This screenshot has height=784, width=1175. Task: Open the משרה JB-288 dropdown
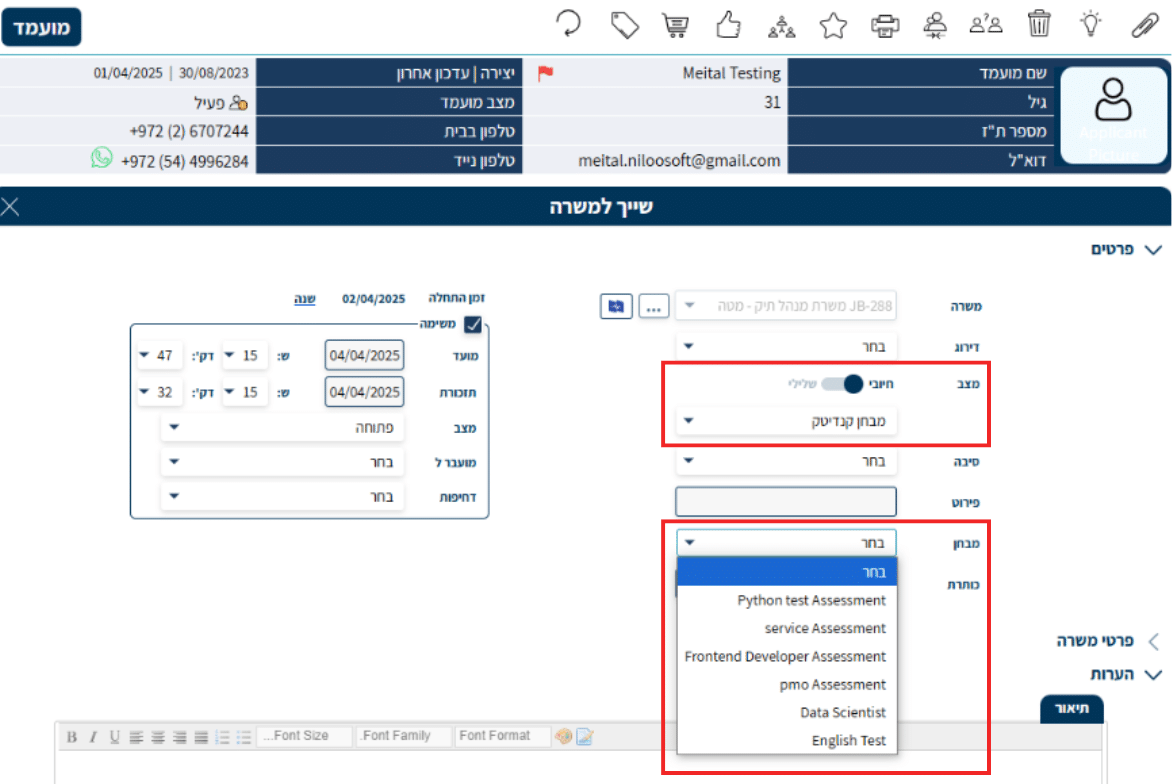[785, 306]
